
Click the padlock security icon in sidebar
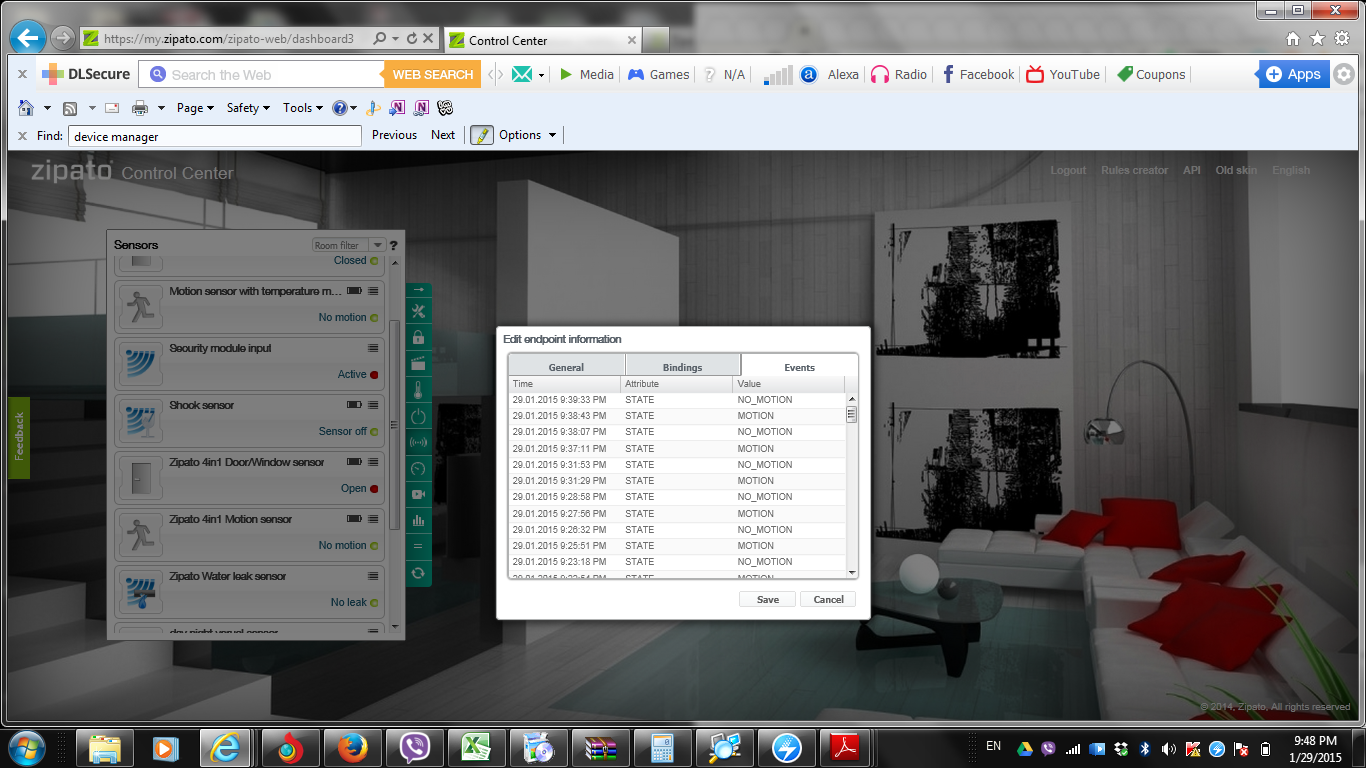pos(418,338)
